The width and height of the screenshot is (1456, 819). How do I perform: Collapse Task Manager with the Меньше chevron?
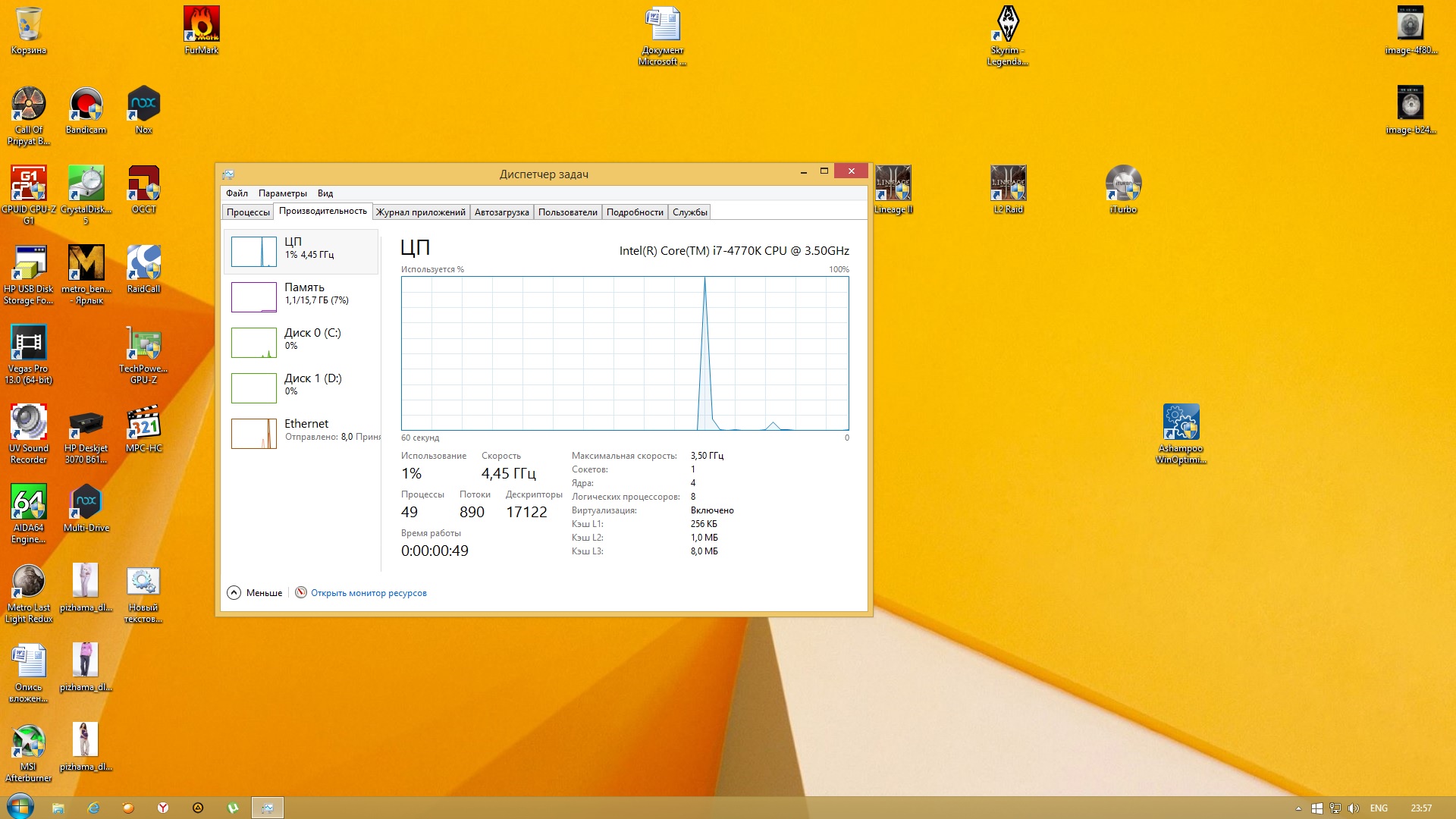pos(234,593)
